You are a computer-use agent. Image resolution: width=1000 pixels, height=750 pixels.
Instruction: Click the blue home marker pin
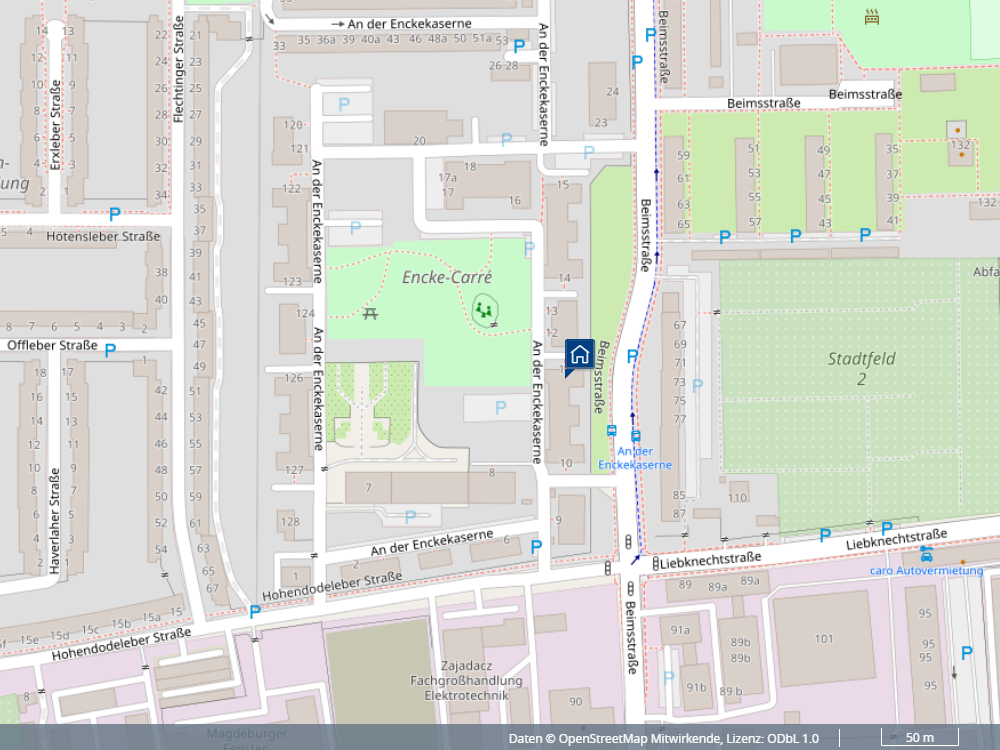tap(580, 355)
